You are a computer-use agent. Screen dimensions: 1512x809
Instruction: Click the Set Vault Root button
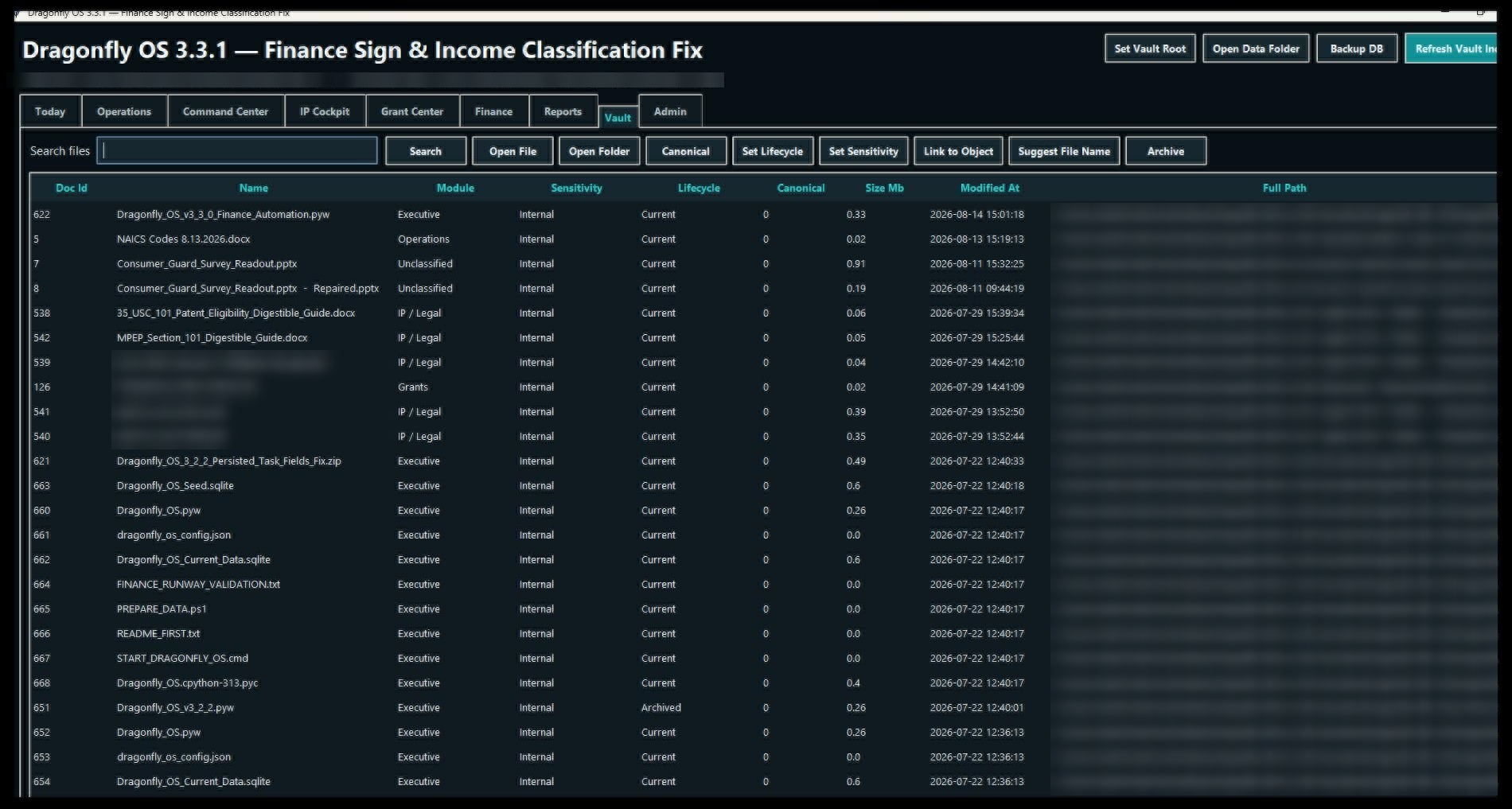[x=1150, y=49]
